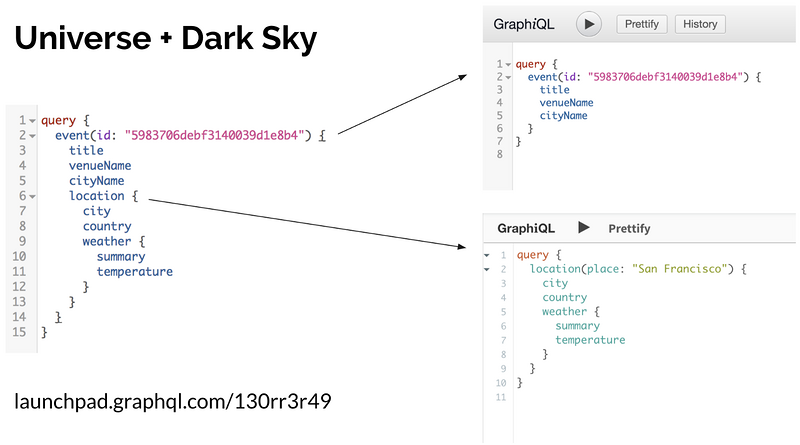The height and width of the screenshot is (445, 800).
Task: Click 'query' keyword in the left editor
Action: tap(58, 121)
